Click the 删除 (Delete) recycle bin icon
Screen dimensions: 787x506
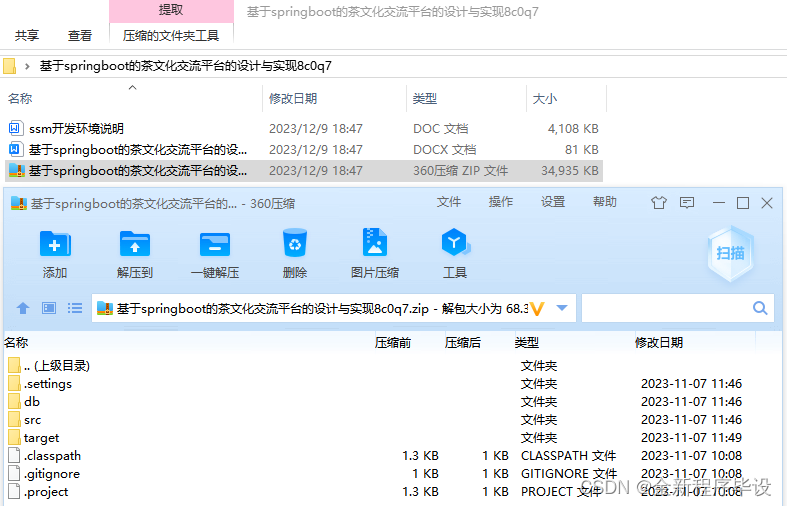tap(295, 243)
